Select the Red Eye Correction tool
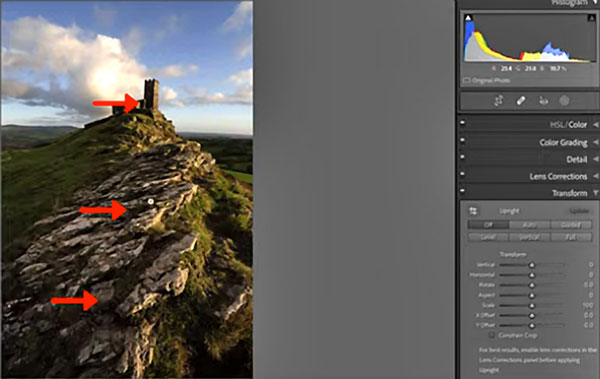The image size is (600, 379). [543, 101]
